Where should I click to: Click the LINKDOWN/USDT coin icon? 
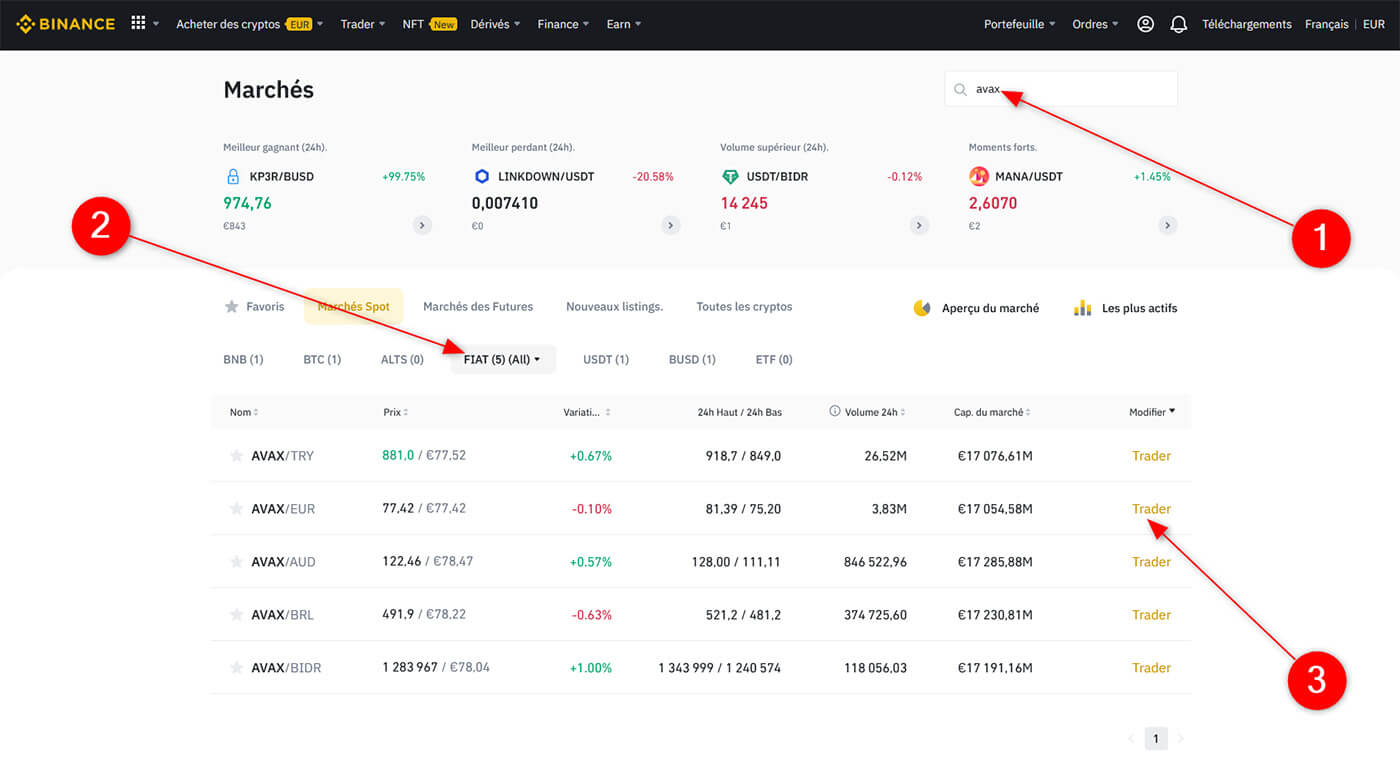[x=481, y=176]
